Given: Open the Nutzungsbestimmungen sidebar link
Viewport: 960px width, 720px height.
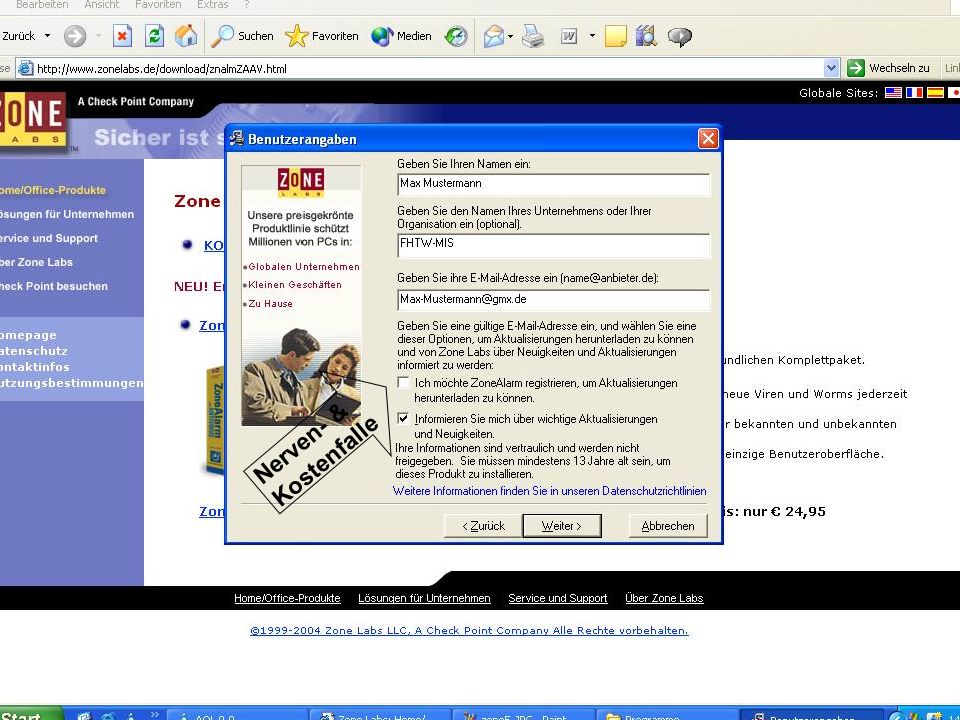Looking at the screenshot, I should click(x=72, y=383).
